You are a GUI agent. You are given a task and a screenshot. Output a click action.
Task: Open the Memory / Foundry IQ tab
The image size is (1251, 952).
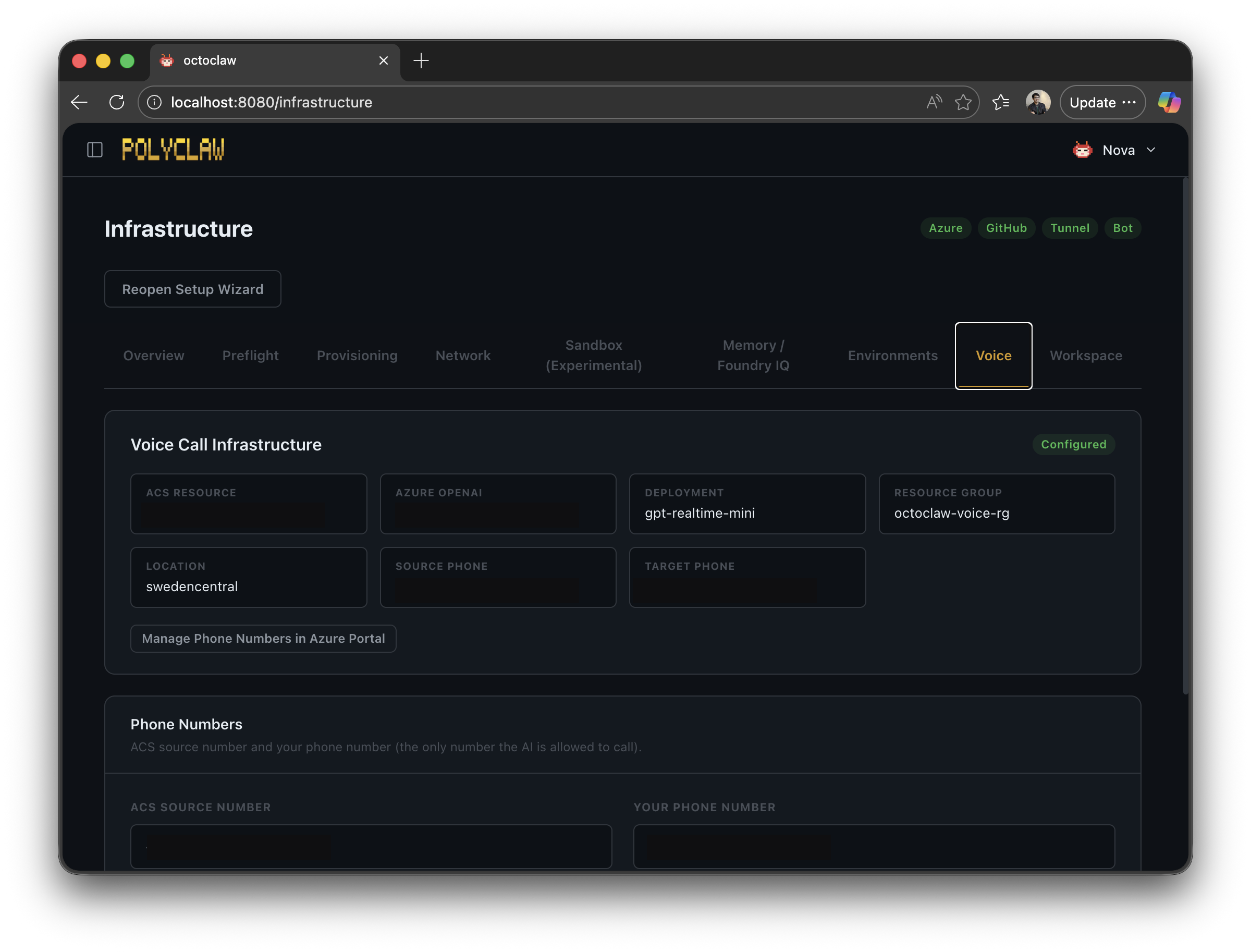pos(753,355)
